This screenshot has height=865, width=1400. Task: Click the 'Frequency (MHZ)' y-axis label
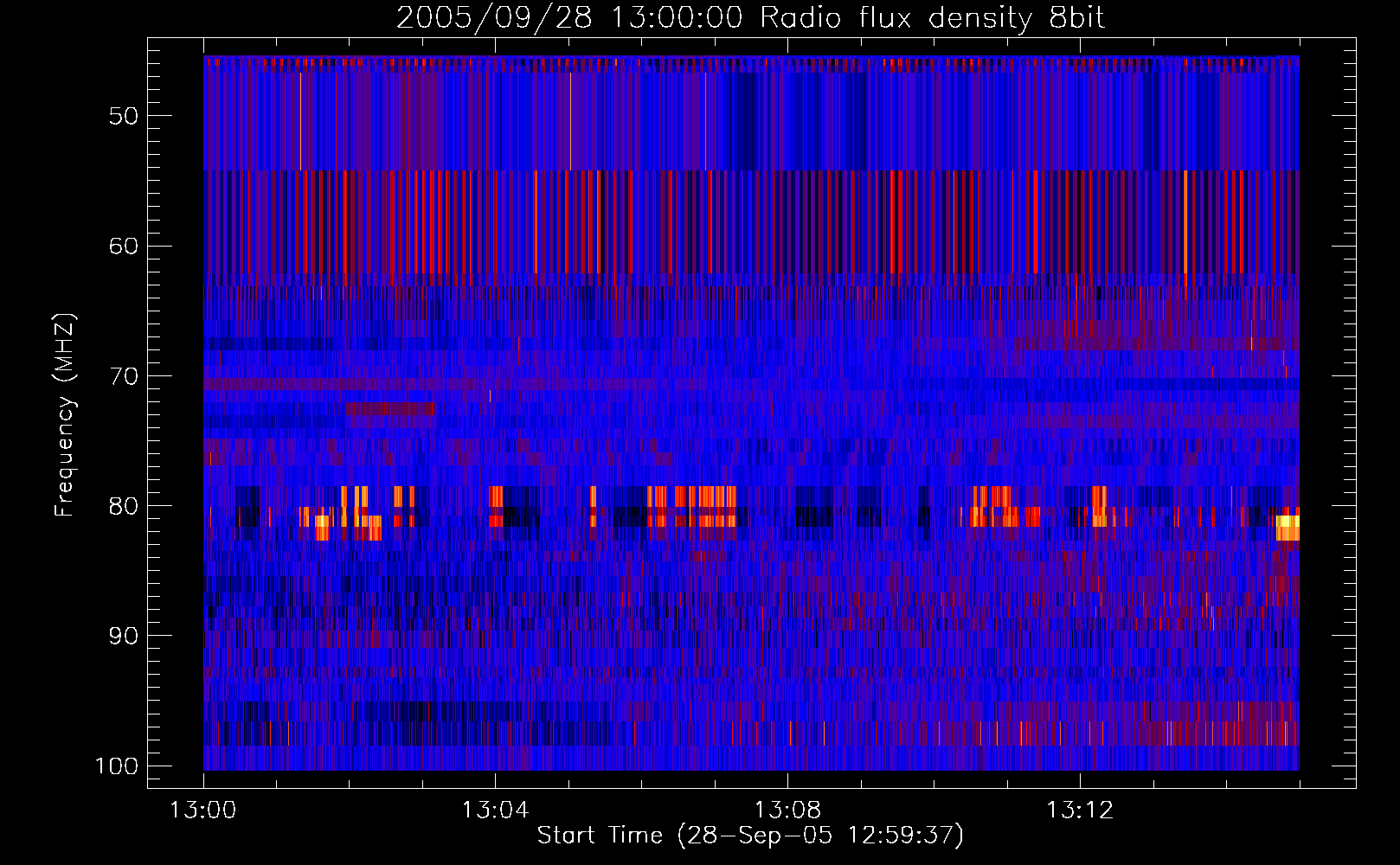coord(65,414)
